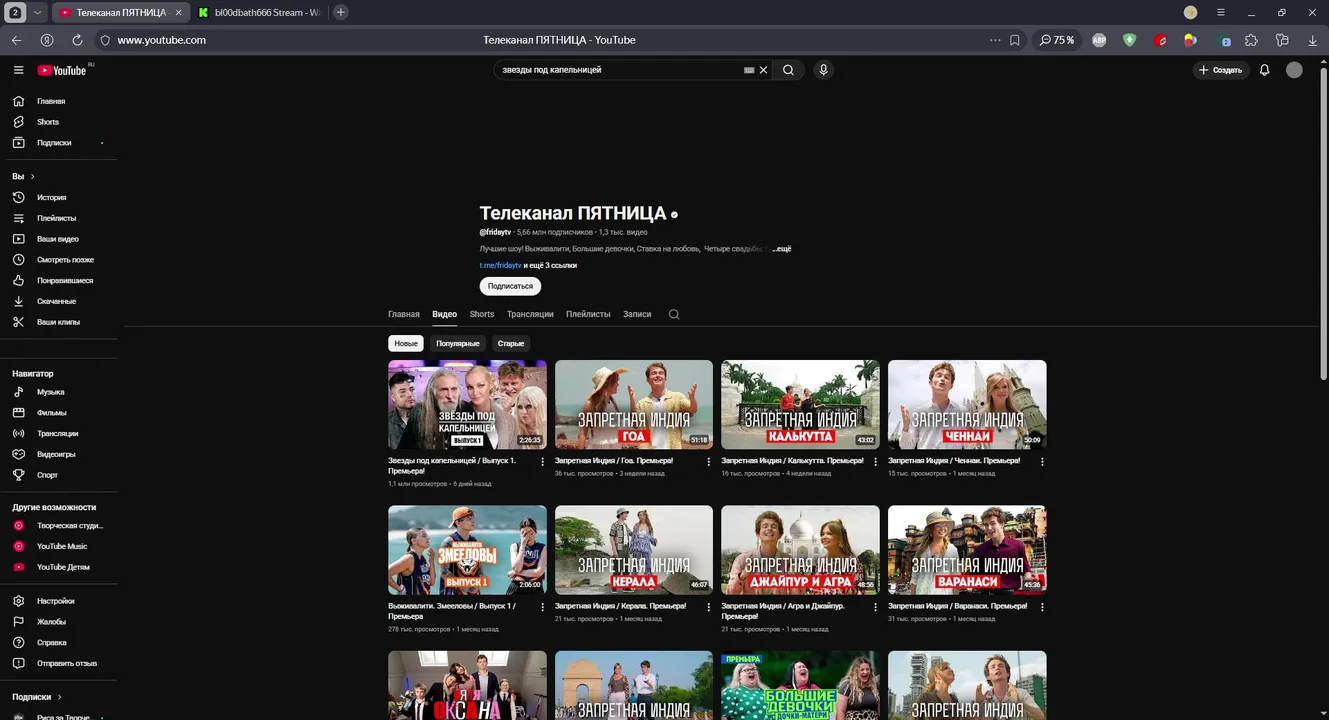Go to YouTube home via logo
1329x720 pixels.
(63, 70)
